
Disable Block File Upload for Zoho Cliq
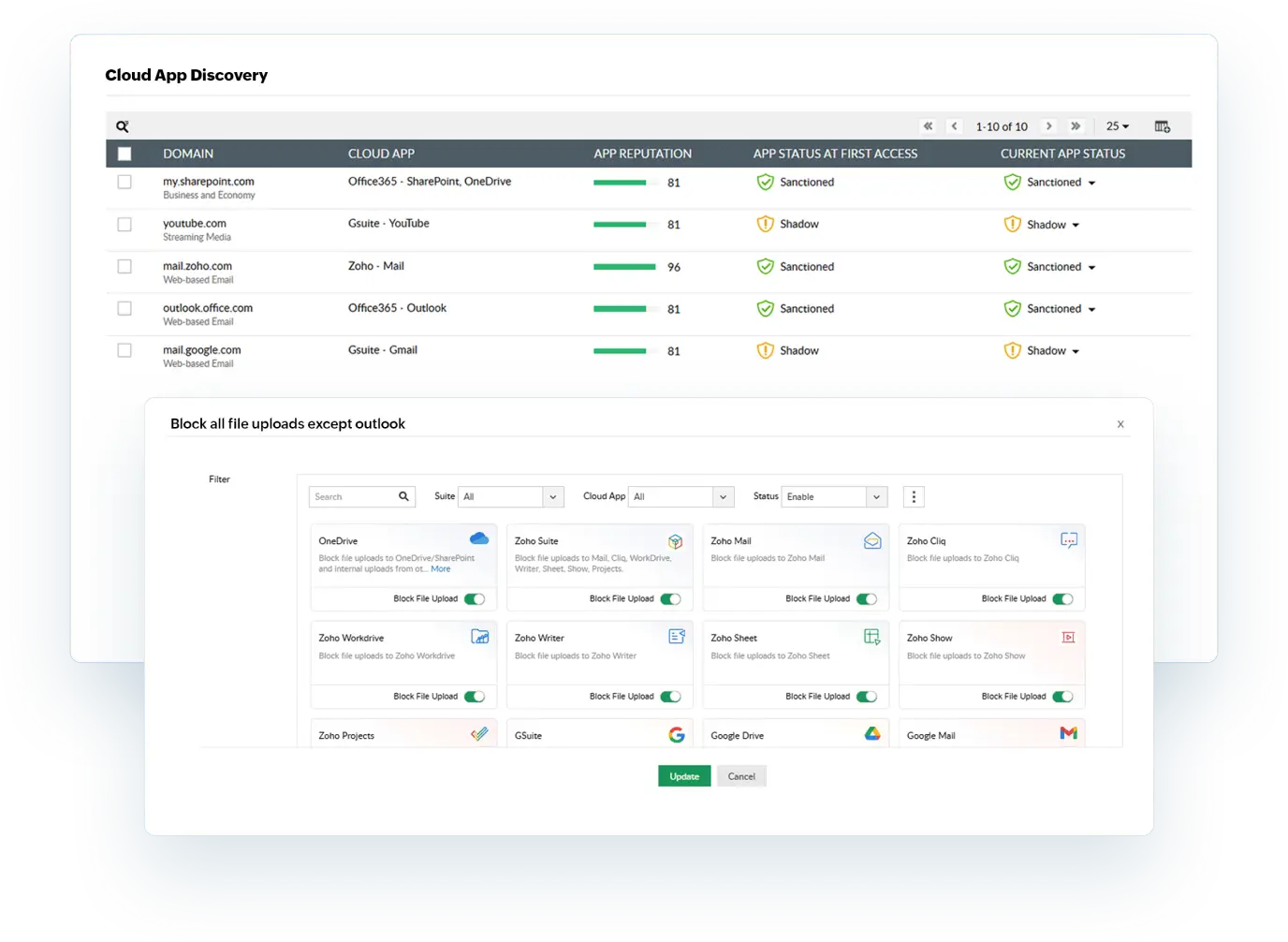click(1063, 599)
